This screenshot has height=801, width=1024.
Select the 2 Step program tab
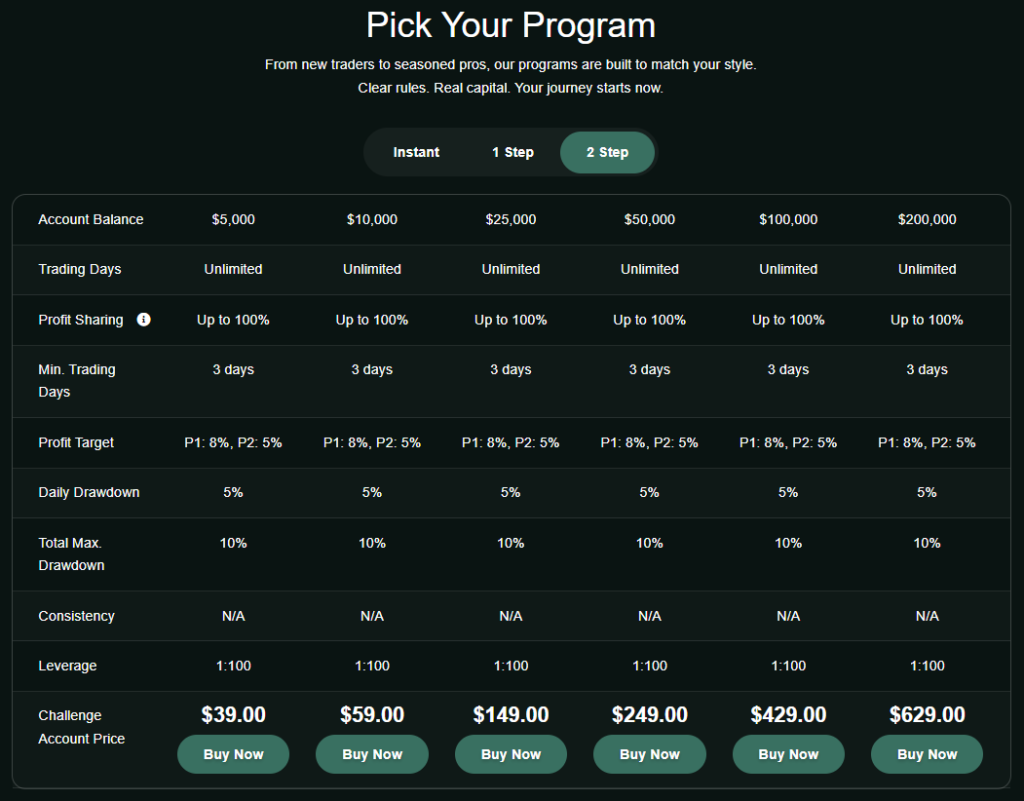pos(607,152)
